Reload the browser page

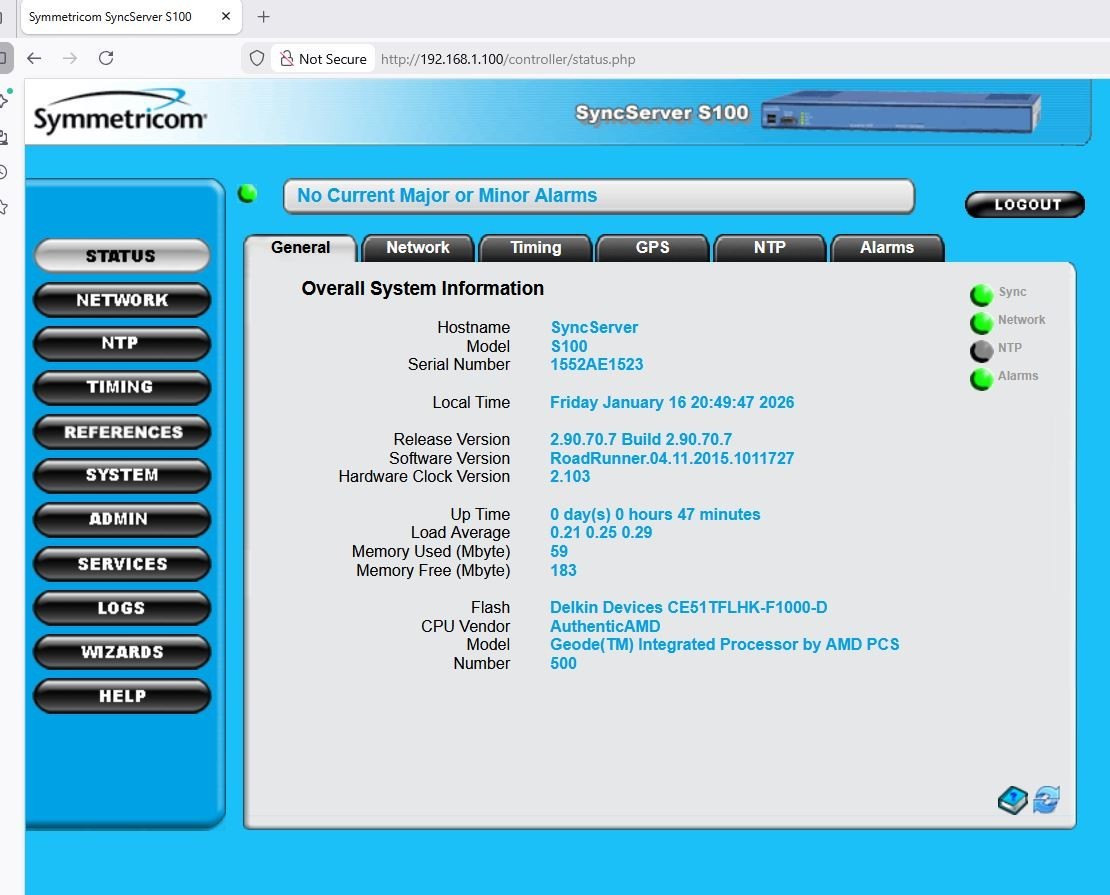click(x=106, y=58)
